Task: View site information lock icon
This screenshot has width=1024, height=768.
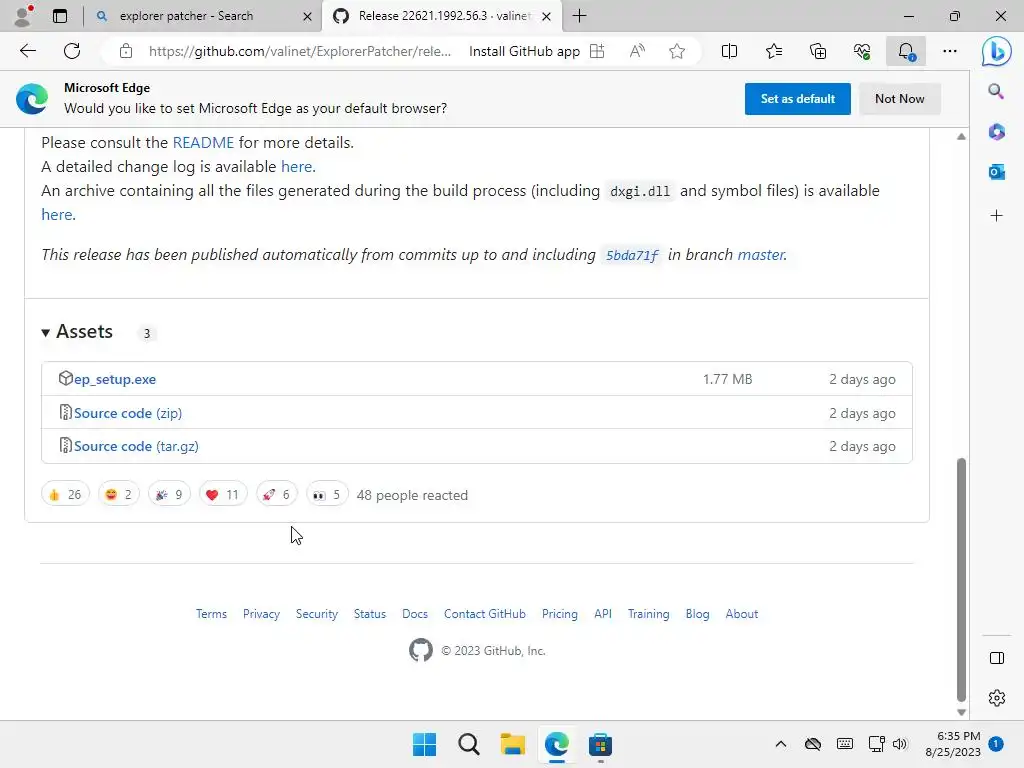Action: 126,51
